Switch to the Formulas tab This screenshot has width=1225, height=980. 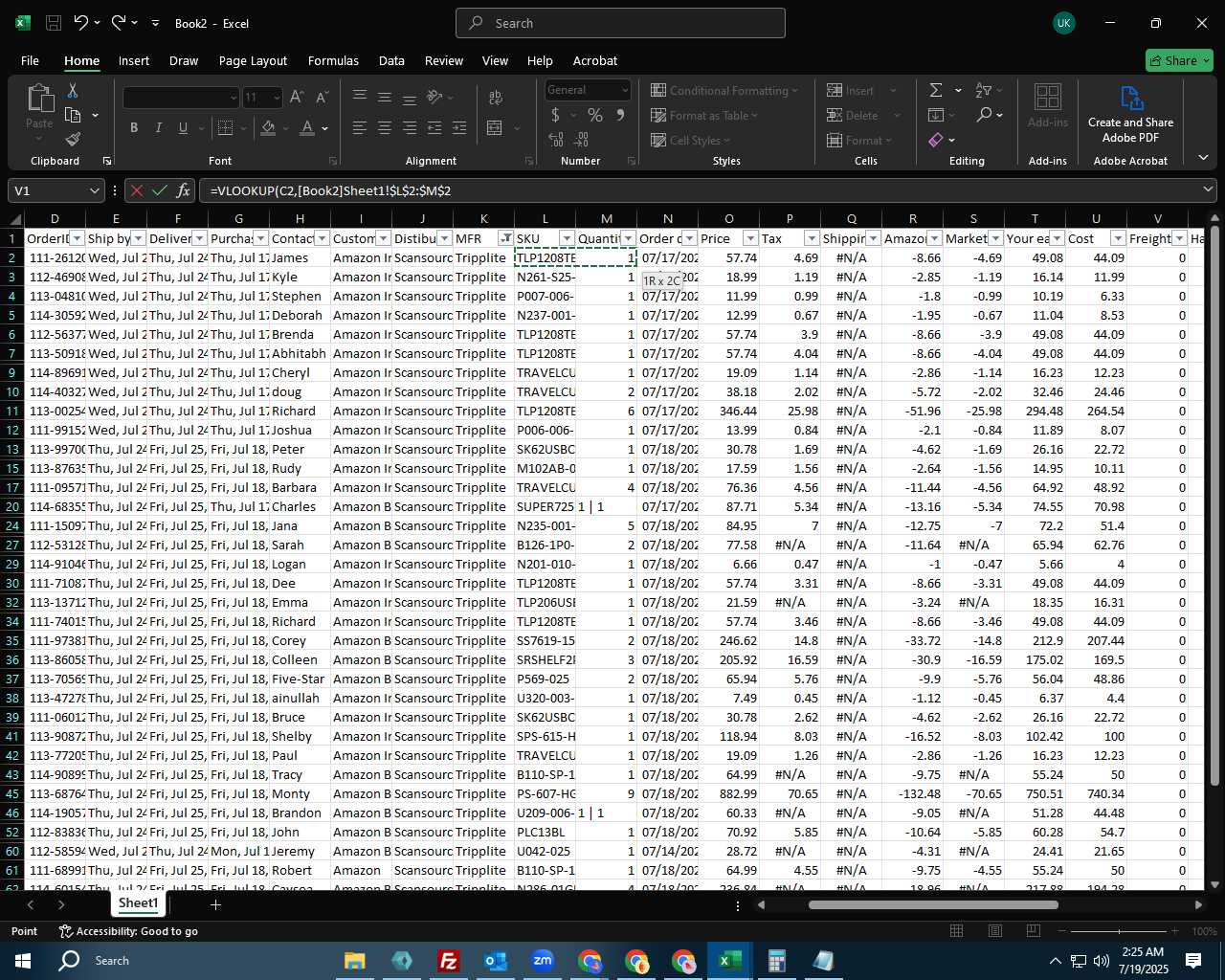tap(333, 60)
